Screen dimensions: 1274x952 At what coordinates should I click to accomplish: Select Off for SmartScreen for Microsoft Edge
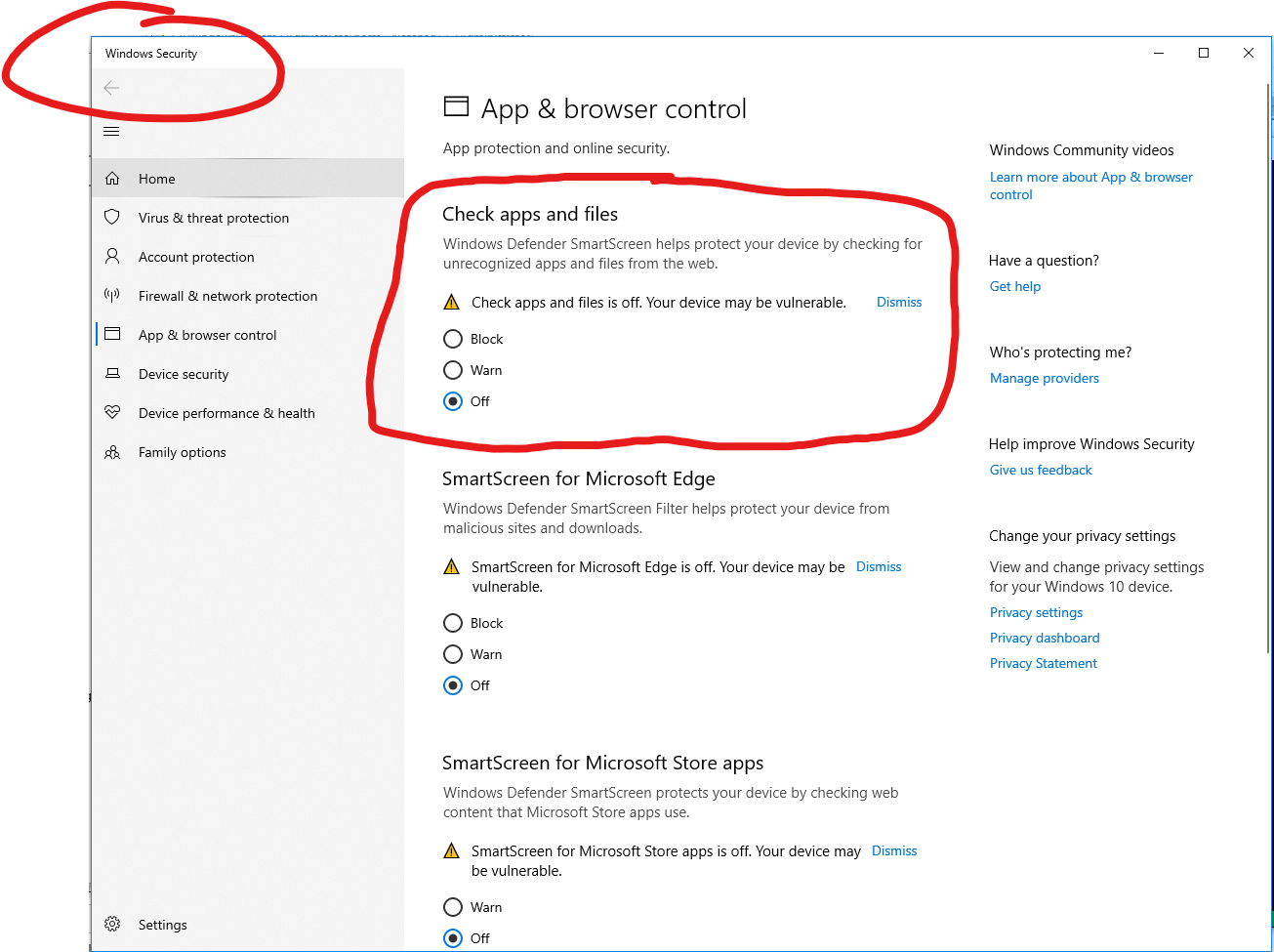click(453, 685)
